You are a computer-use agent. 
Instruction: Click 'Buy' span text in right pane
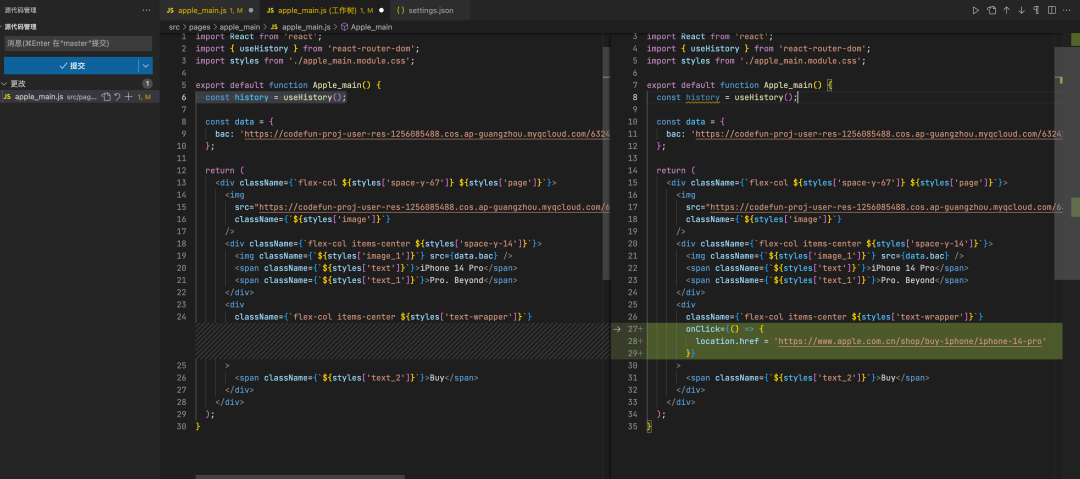click(888, 378)
